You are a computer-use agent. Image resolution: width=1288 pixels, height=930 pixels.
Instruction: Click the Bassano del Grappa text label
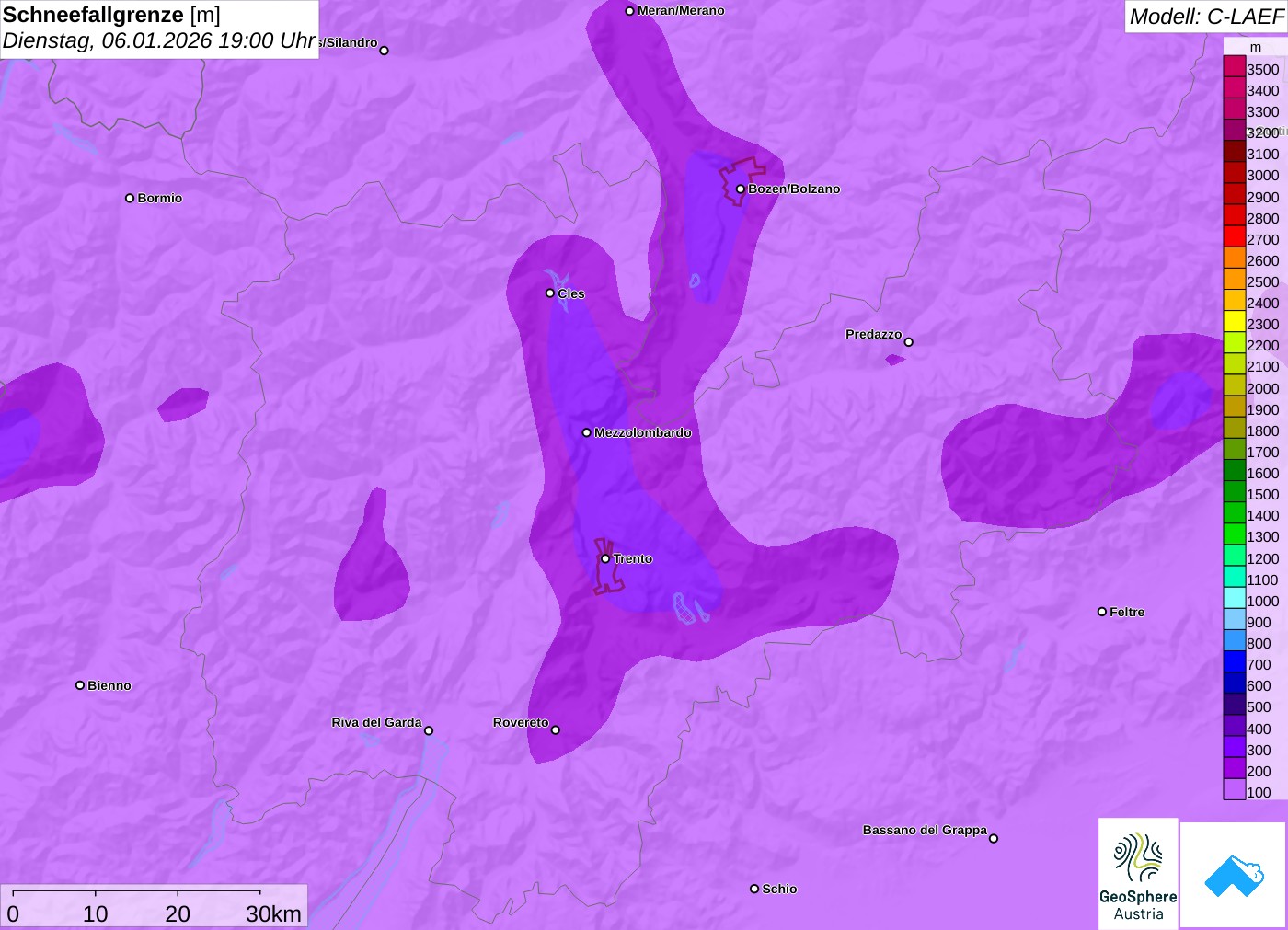coord(925,830)
